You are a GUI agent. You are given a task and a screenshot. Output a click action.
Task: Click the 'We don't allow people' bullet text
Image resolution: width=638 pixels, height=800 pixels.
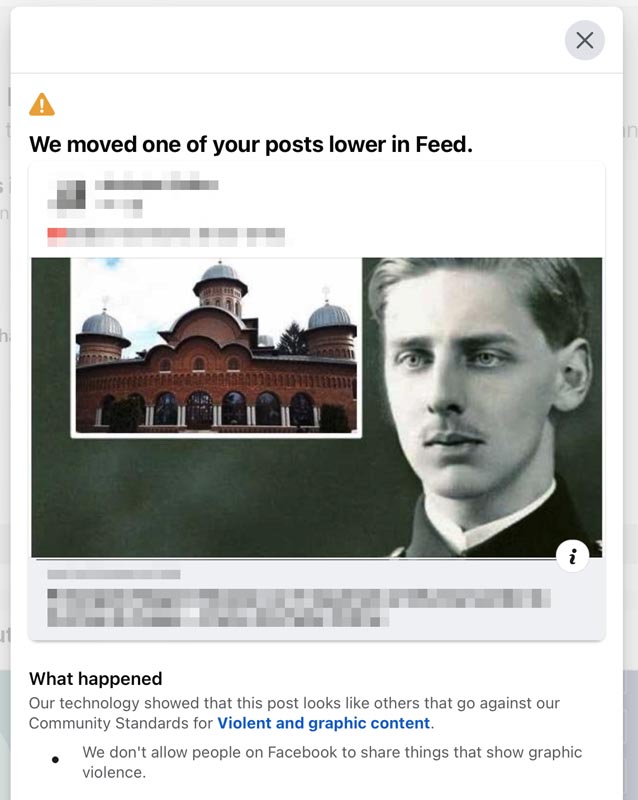point(332,762)
